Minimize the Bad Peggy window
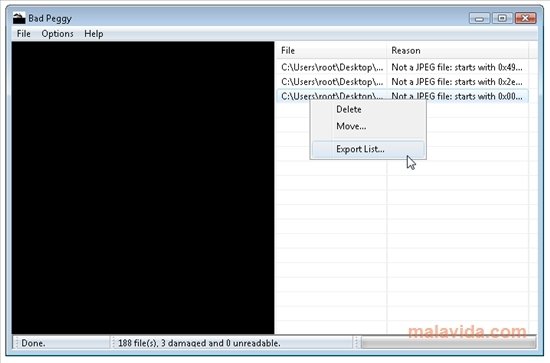Image resolution: width=550 pixels, height=363 pixels. click(479, 18)
